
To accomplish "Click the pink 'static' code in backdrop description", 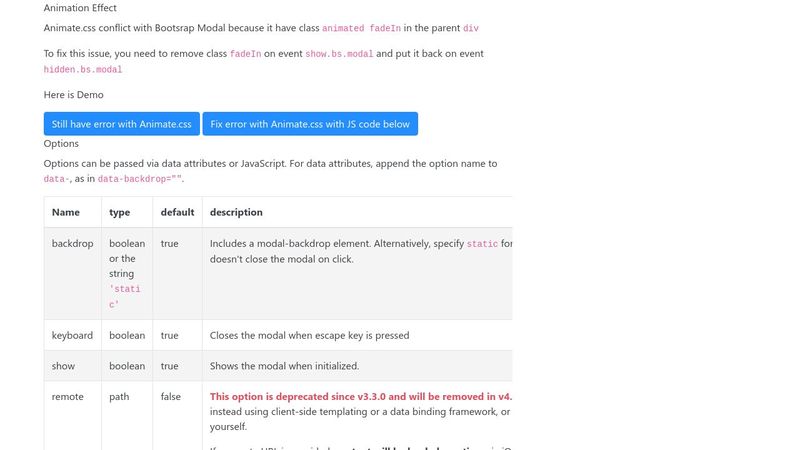I will 482,244.
